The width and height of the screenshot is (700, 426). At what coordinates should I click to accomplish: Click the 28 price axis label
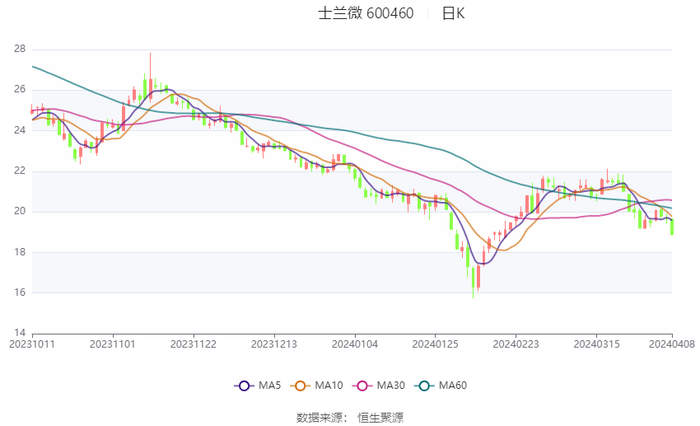click(20, 49)
